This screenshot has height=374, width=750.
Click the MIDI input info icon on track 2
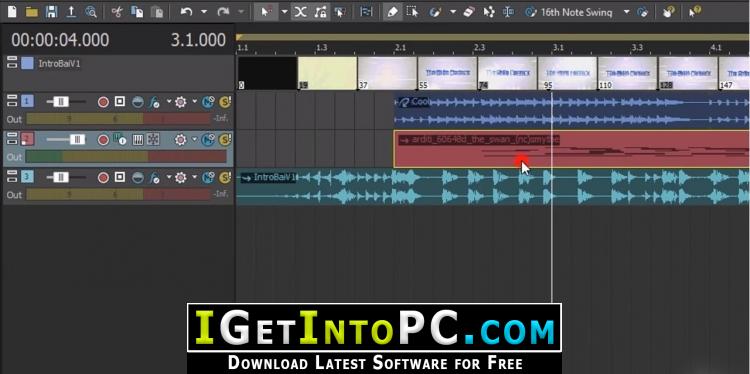coord(120,140)
